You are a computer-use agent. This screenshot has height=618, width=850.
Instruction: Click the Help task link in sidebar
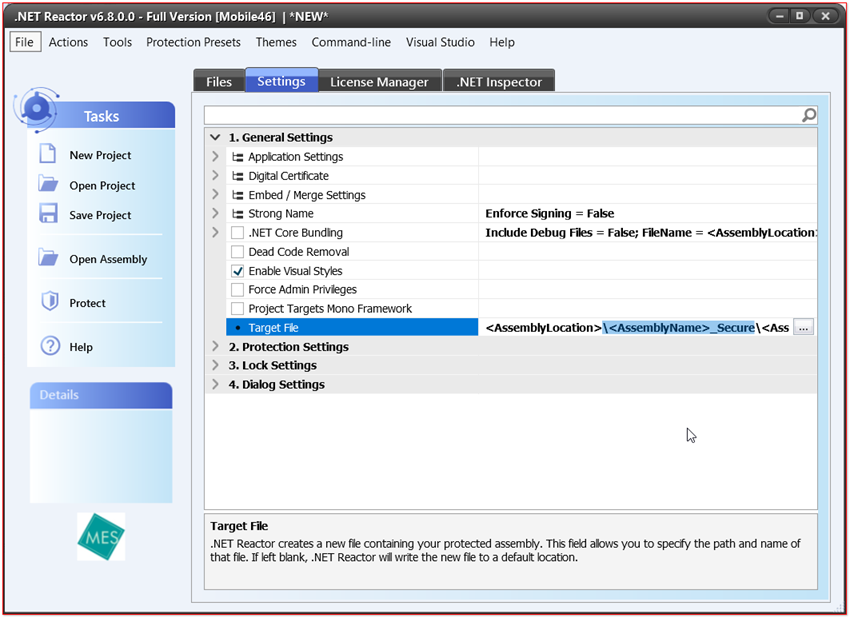click(81, 347)
